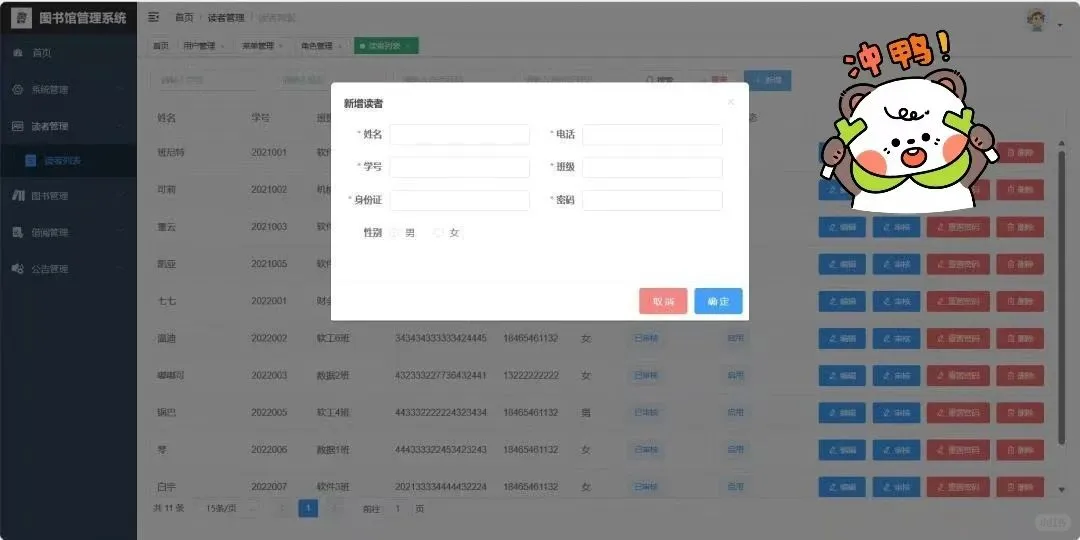Click the 公告管理 icon in sidebar
This screenshot has width=1080, height=540.
click(18, 269)
